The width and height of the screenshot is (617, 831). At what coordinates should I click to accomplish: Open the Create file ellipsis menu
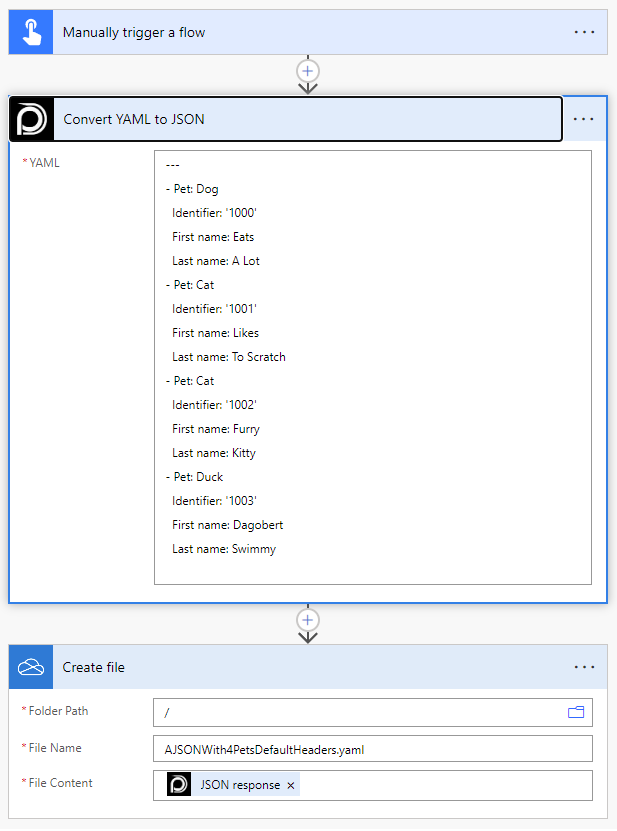pyautogui.click(x=584, y=667)
